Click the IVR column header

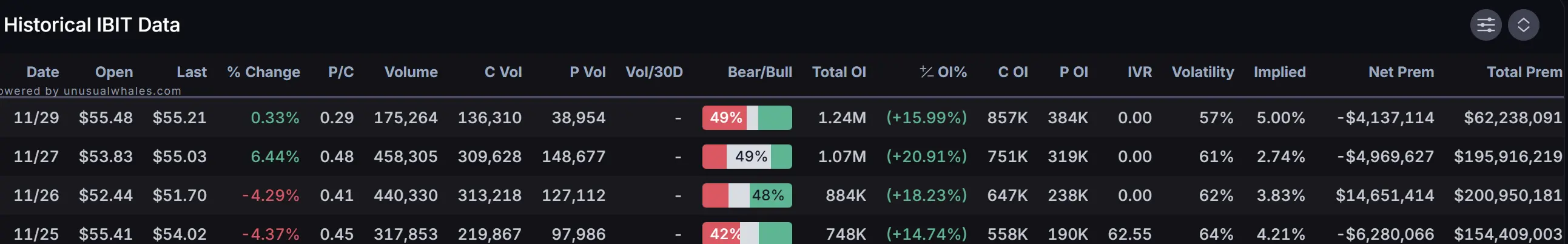click(x=1139, y=72)
